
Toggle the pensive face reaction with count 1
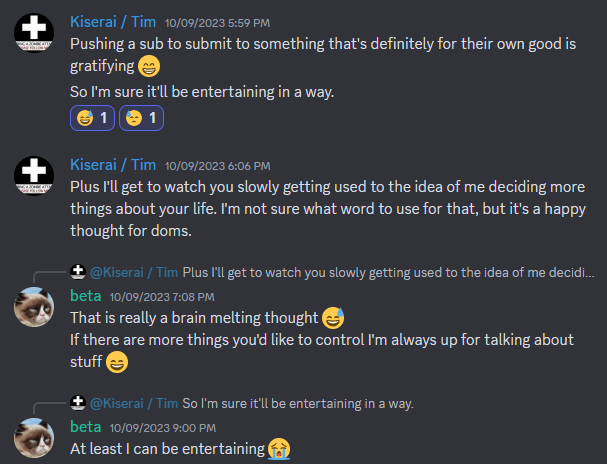[141, 119]
